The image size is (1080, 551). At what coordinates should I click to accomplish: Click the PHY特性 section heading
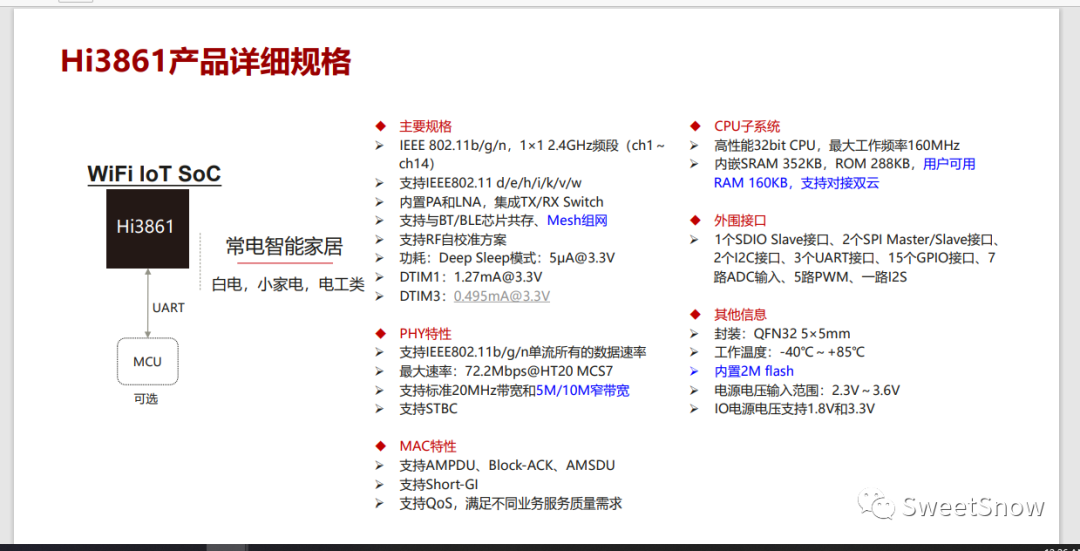[426, 334]
